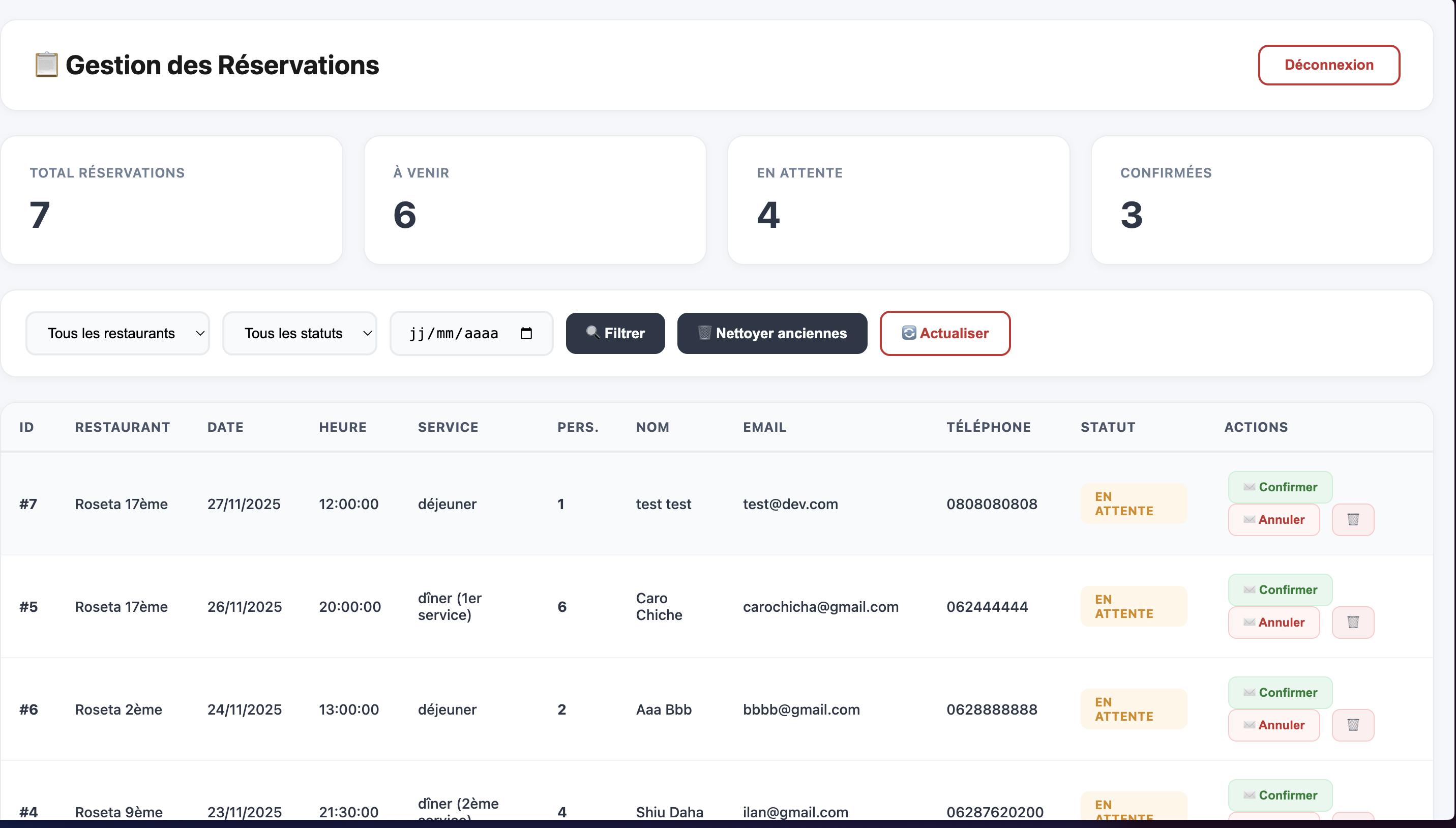
Task: Refresh list with Actualiser button
Action: coord(944,333)
